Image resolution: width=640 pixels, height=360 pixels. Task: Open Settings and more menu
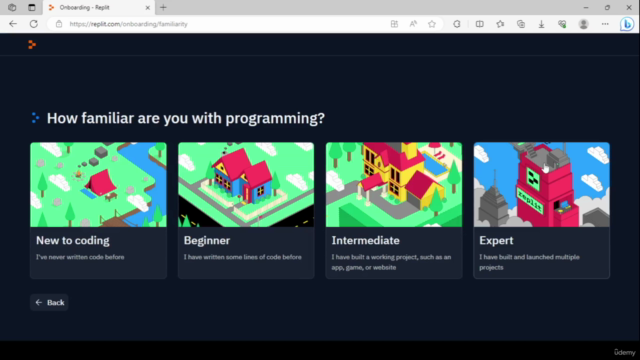coord(605,24)
